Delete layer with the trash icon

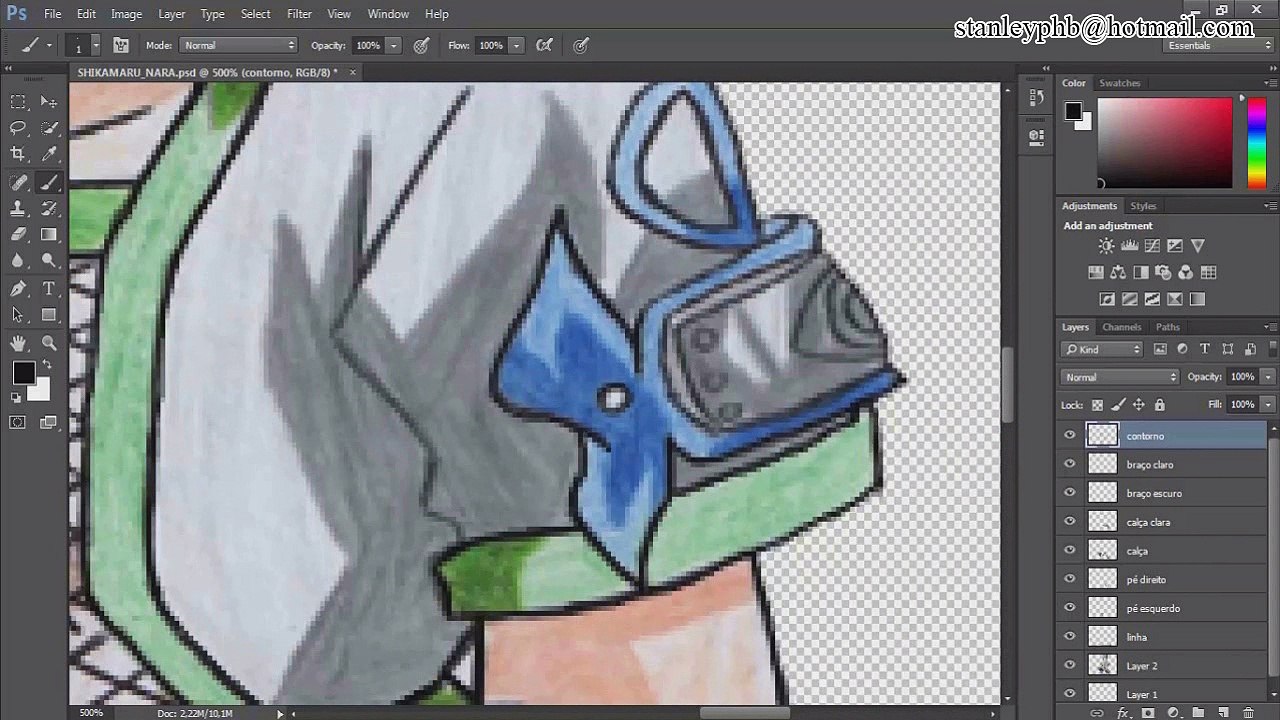[x=1248, y=713]
